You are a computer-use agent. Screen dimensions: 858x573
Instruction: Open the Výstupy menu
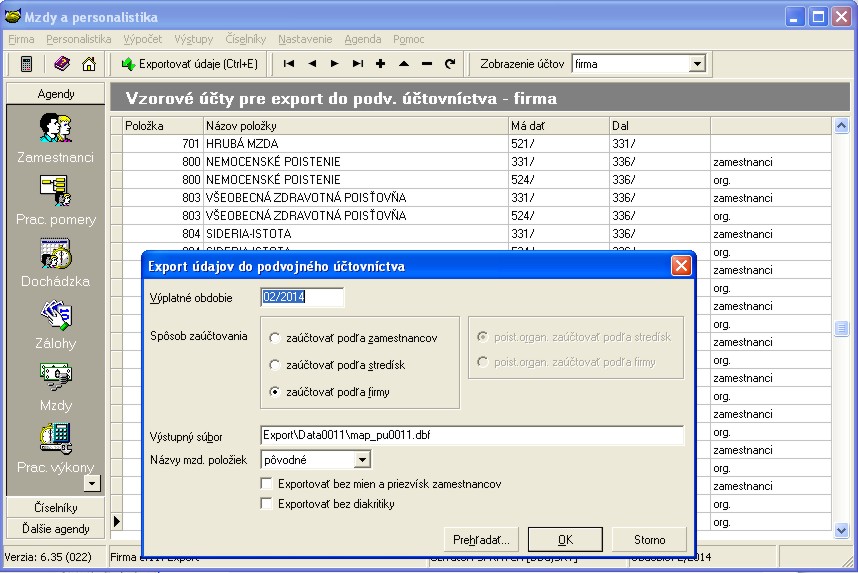(x=194, y=39)
